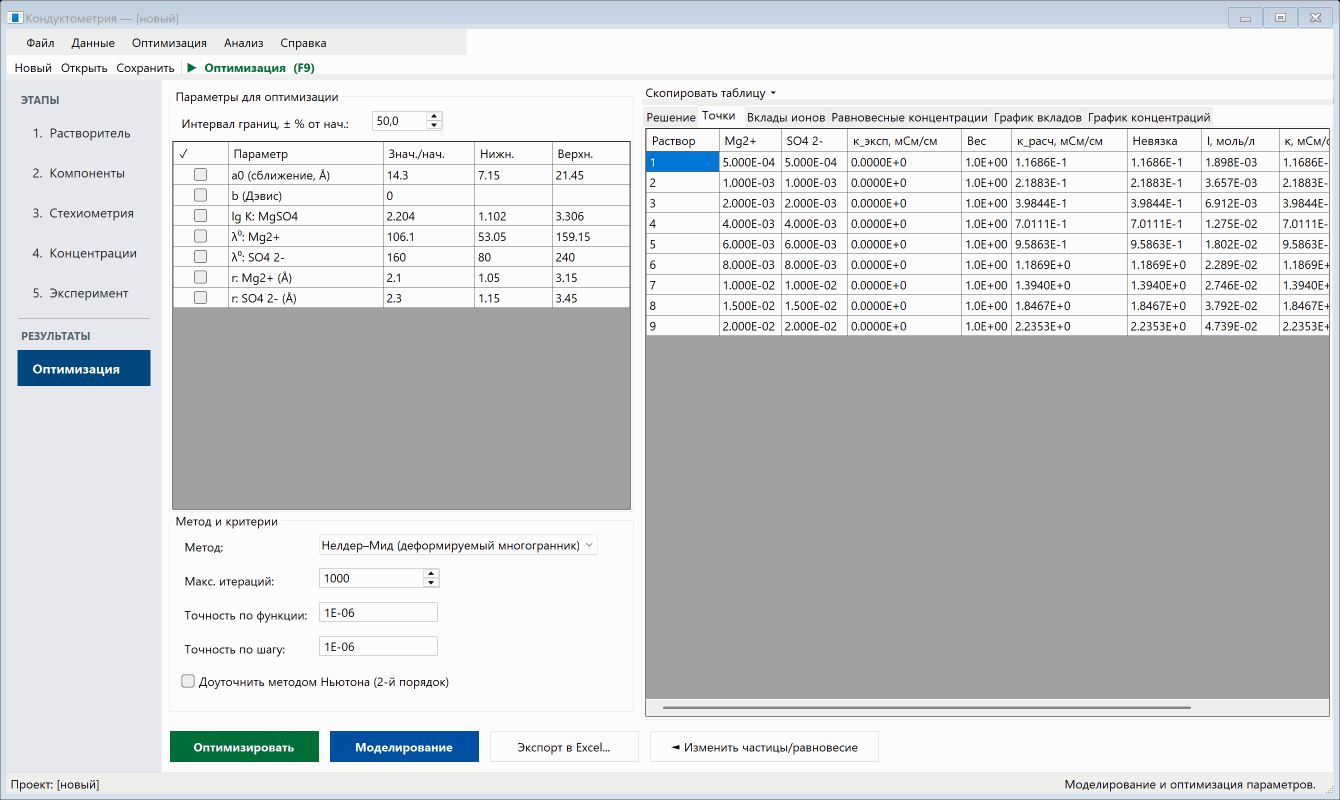Screen dimensions: 1340x800
Task: Open the Файл menu
Action: pyautogui.click(x=40, y=43)
